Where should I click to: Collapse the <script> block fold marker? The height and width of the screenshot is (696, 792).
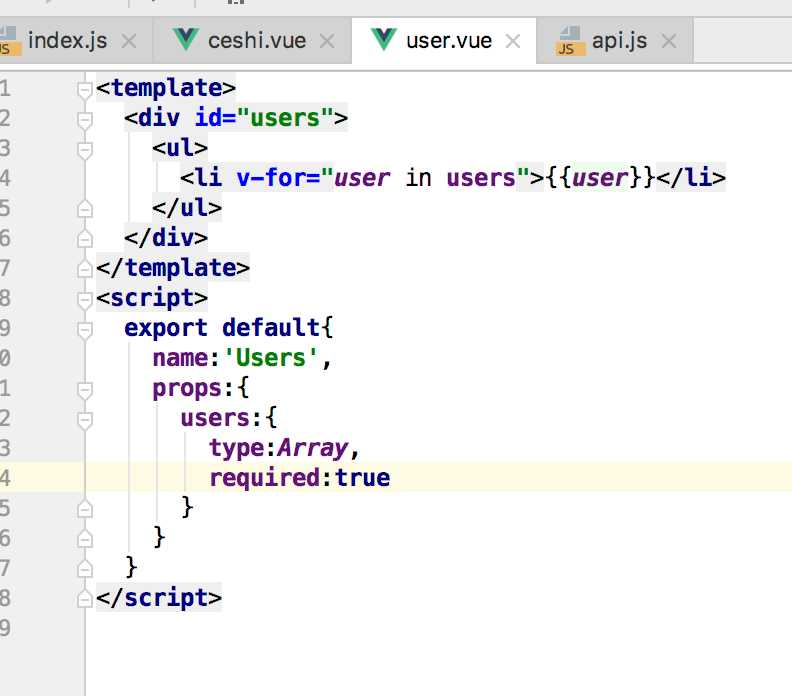click(85, 300)
